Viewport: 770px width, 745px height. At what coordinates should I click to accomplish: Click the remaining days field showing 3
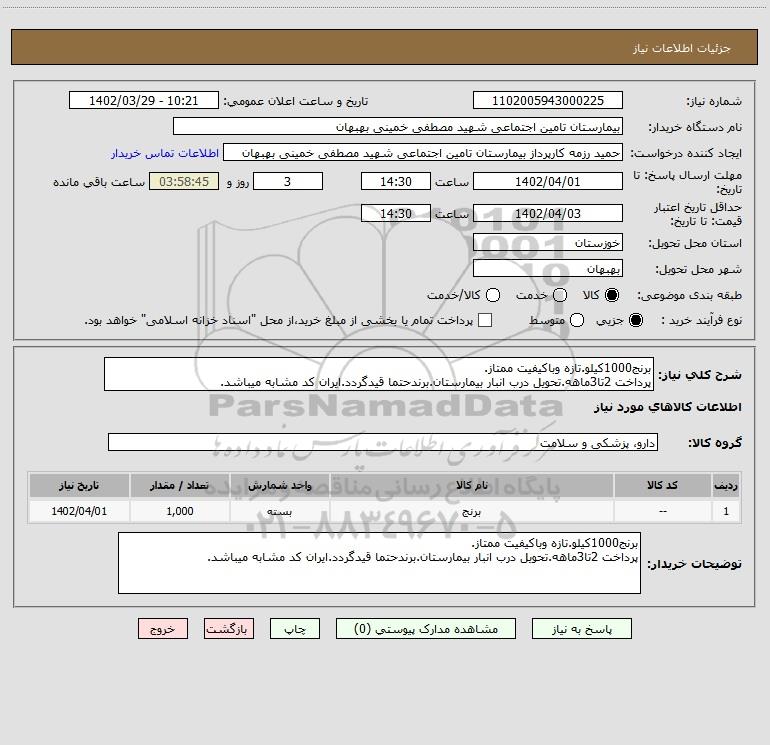pos(288,181)
